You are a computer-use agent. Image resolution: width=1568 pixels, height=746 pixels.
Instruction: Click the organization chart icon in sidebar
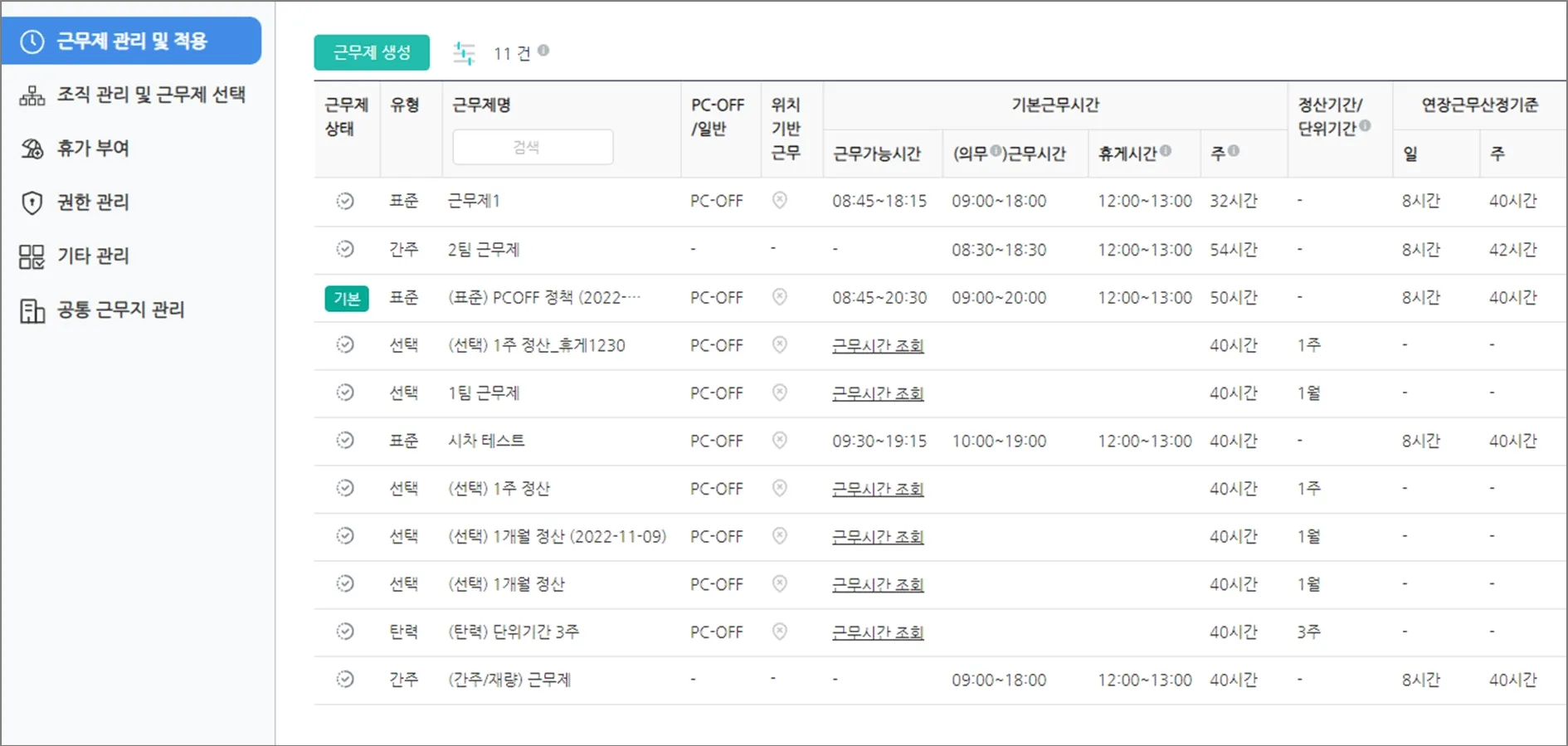[32, 95]
